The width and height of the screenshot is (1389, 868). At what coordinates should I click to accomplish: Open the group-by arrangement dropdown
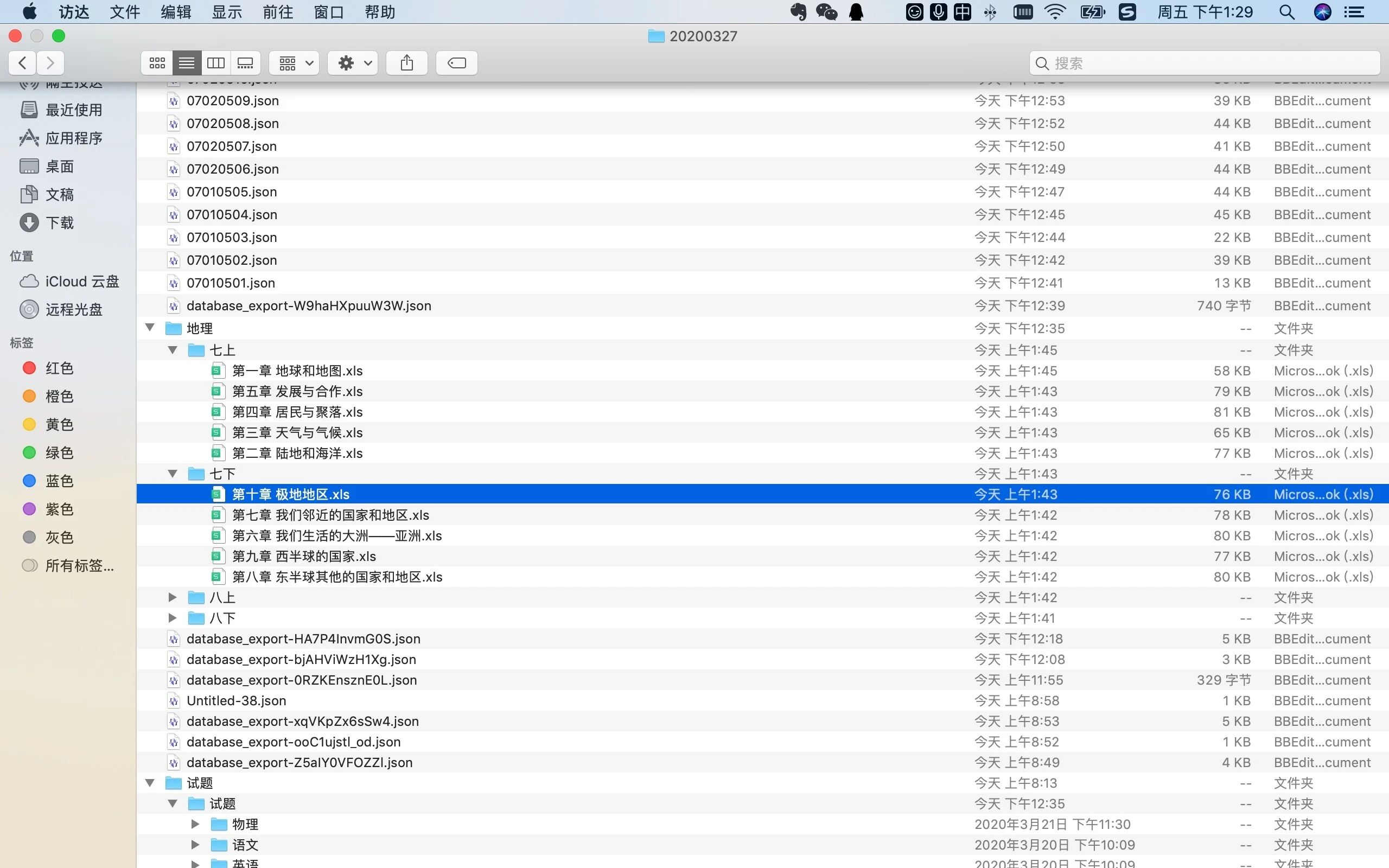[x=296, y=62]
